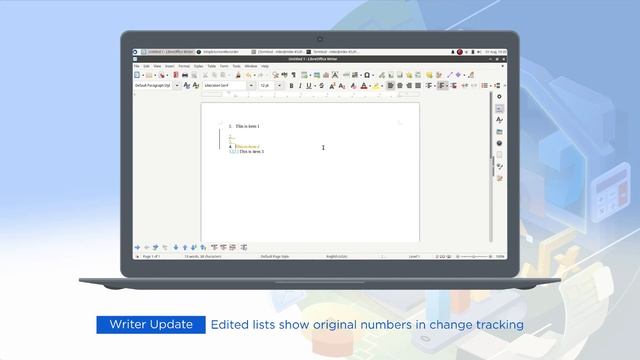Viewport: 640px width, 360px height.
Task: Expand the New document dropdown arrow
Action: pos(143,75)
